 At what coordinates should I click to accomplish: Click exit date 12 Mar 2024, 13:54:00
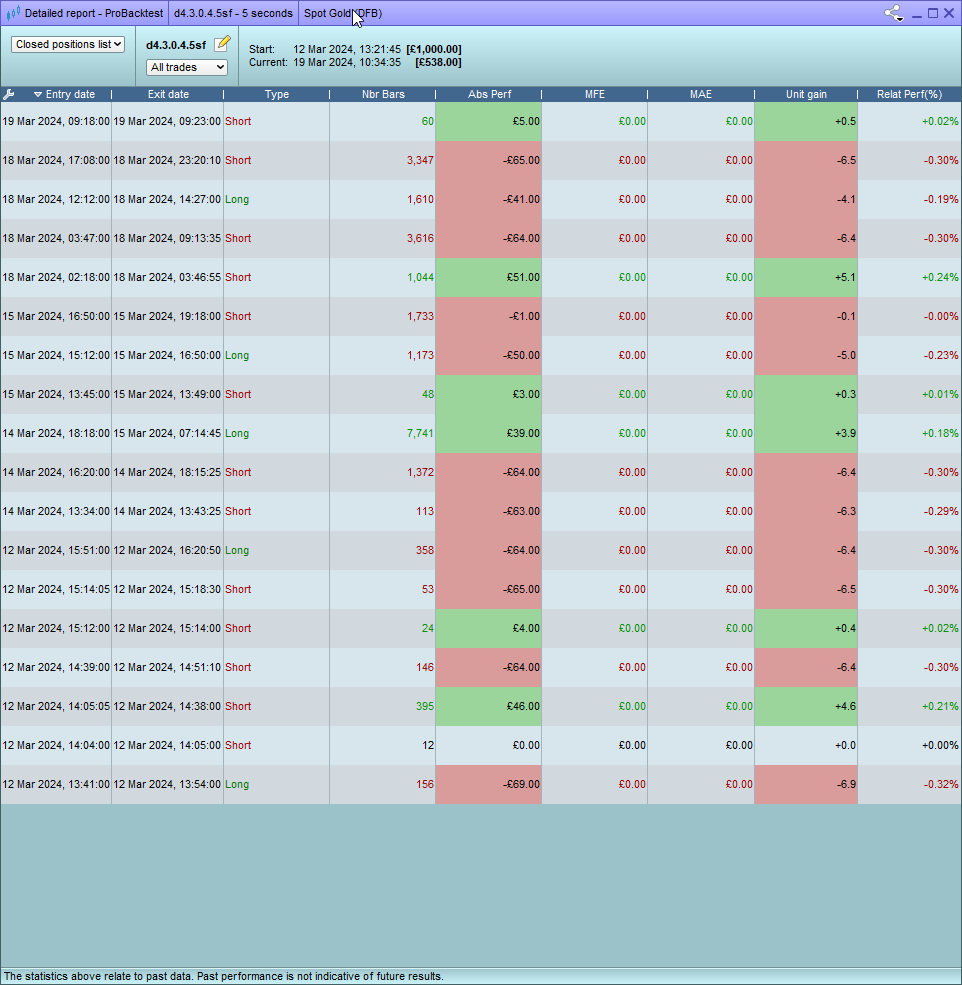tap(167, 783)
